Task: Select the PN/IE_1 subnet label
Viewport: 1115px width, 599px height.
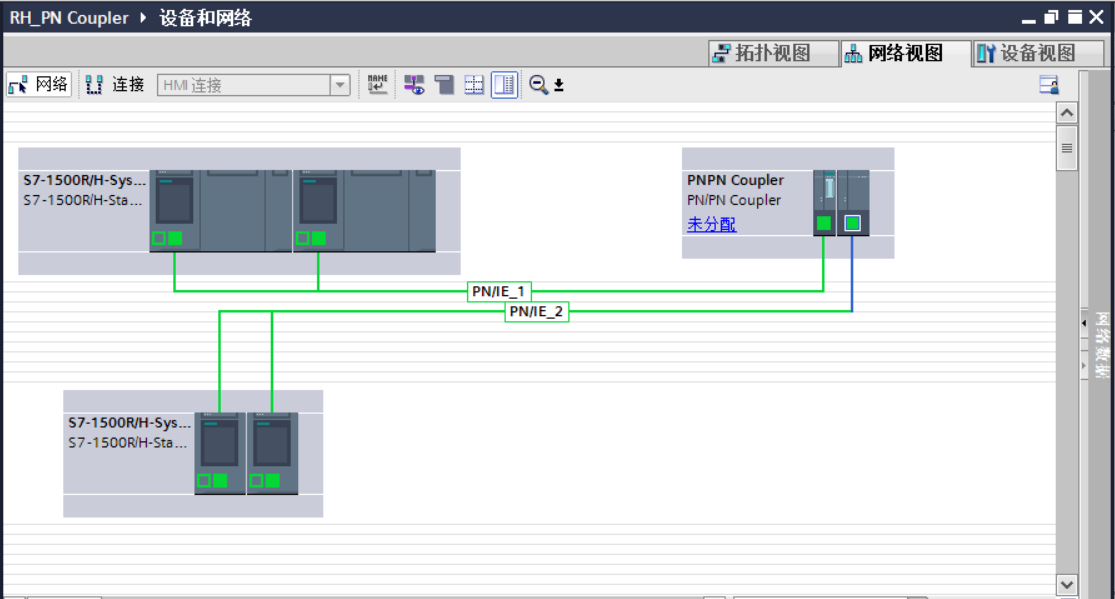Action: coord(498,291)
